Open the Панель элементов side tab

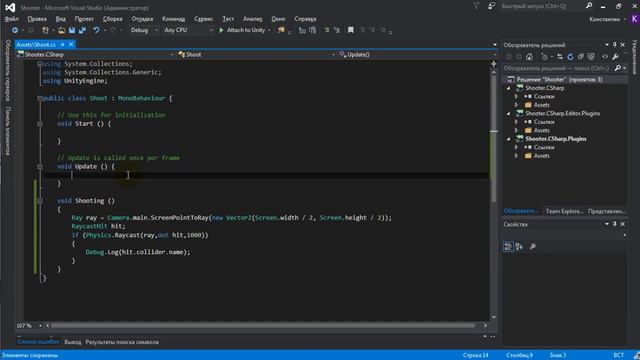pos(7,131)
